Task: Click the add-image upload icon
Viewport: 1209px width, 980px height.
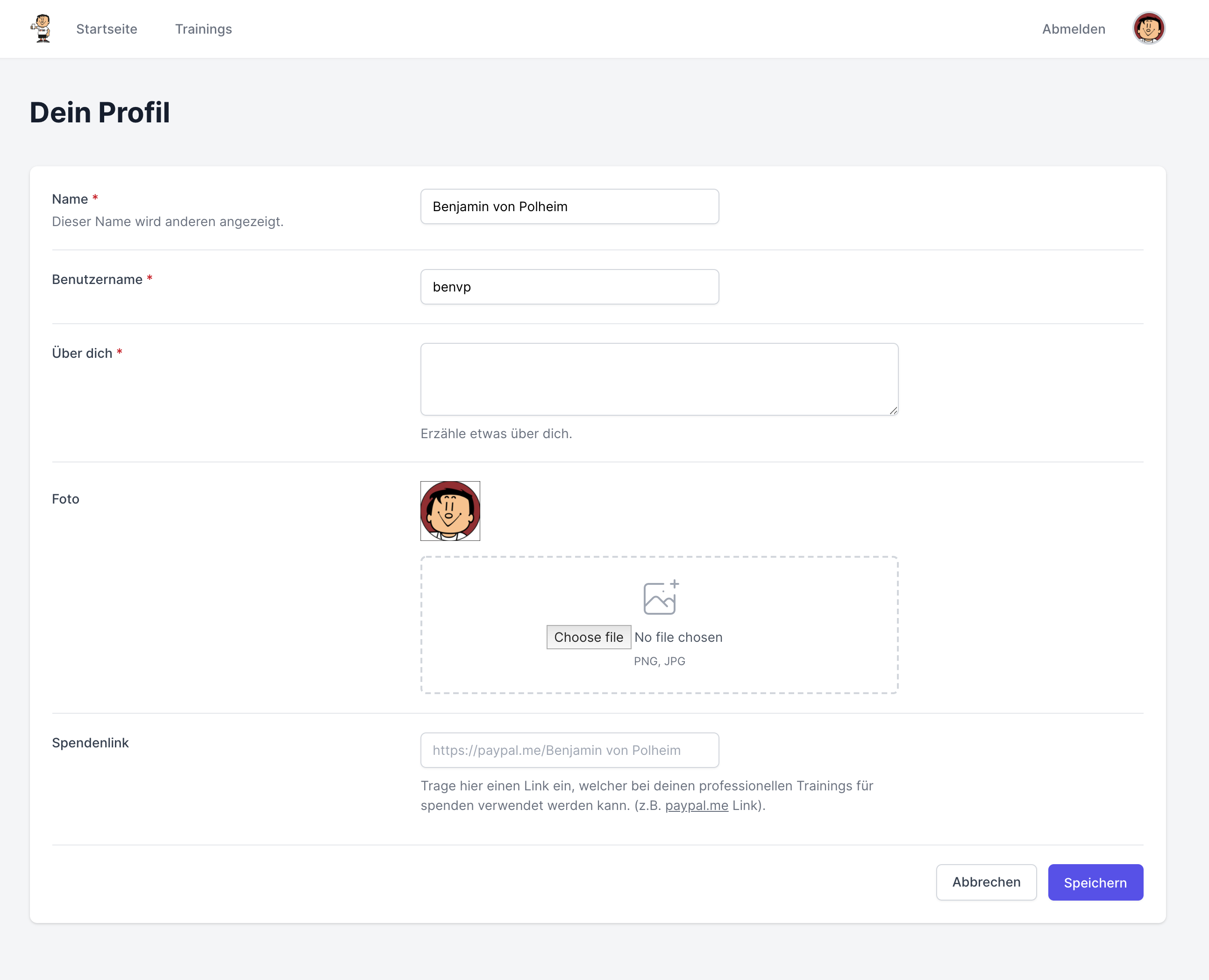Action: coord(661,597)
